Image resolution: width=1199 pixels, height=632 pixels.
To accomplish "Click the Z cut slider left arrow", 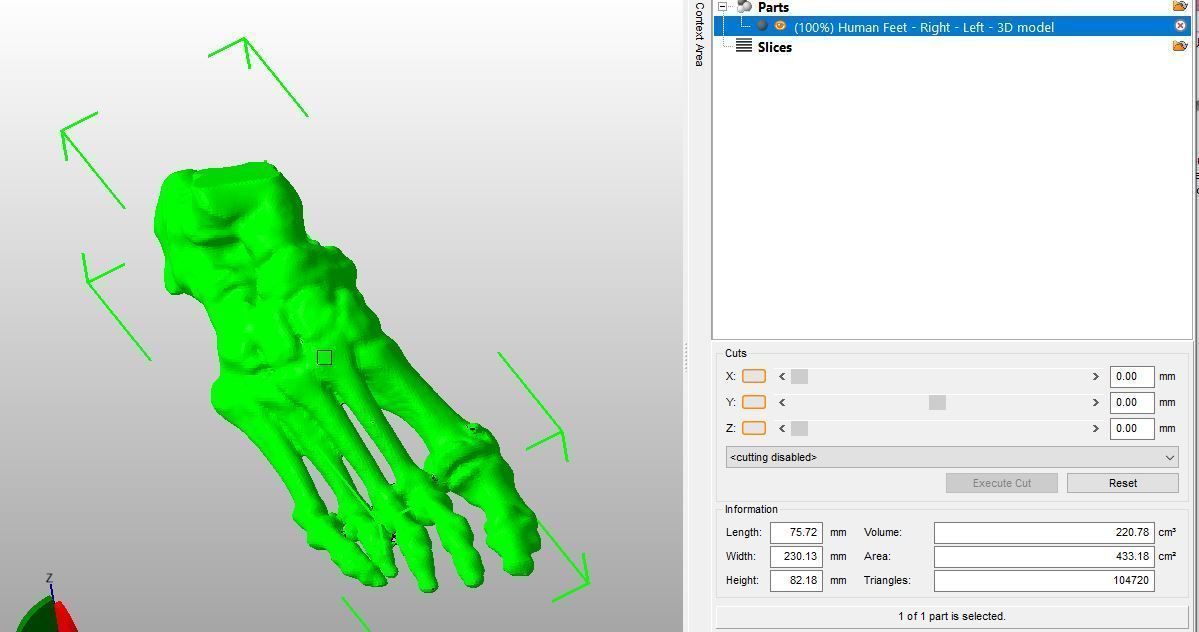I will click(x=782, y=428).
